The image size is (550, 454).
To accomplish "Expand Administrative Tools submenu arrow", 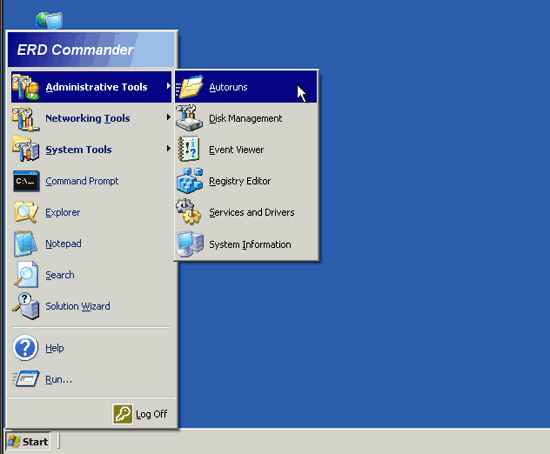I will click(169, 86).
